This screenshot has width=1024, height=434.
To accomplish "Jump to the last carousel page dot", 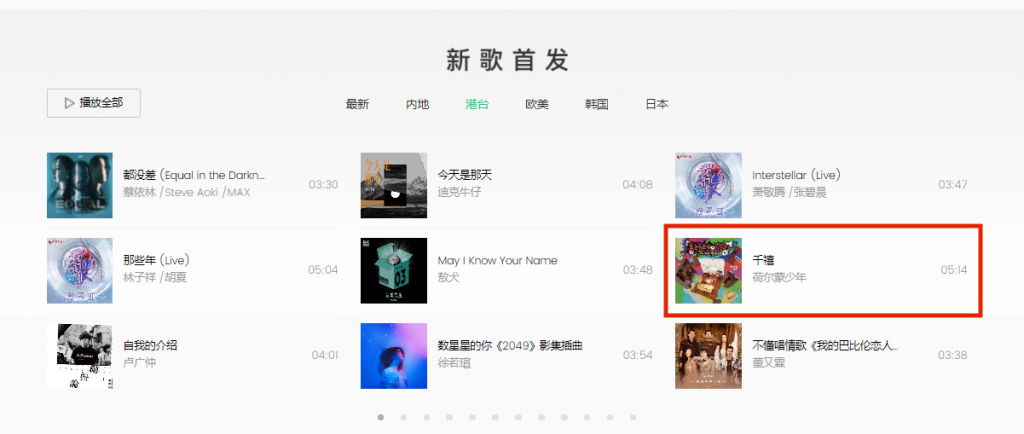I will coord(633,417).
